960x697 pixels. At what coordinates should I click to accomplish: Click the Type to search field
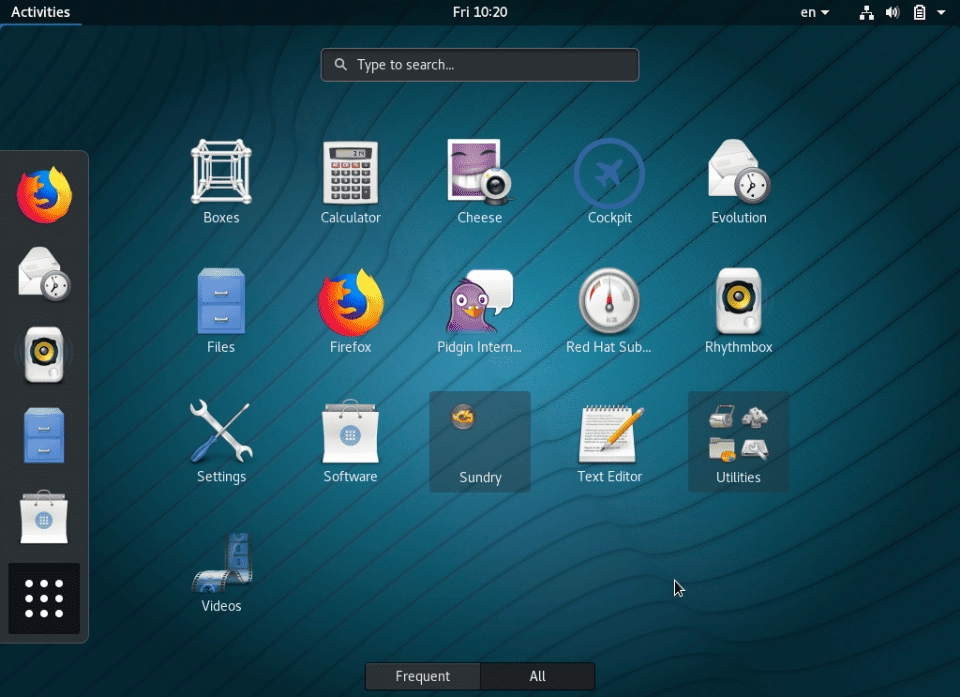coord(480,65)
